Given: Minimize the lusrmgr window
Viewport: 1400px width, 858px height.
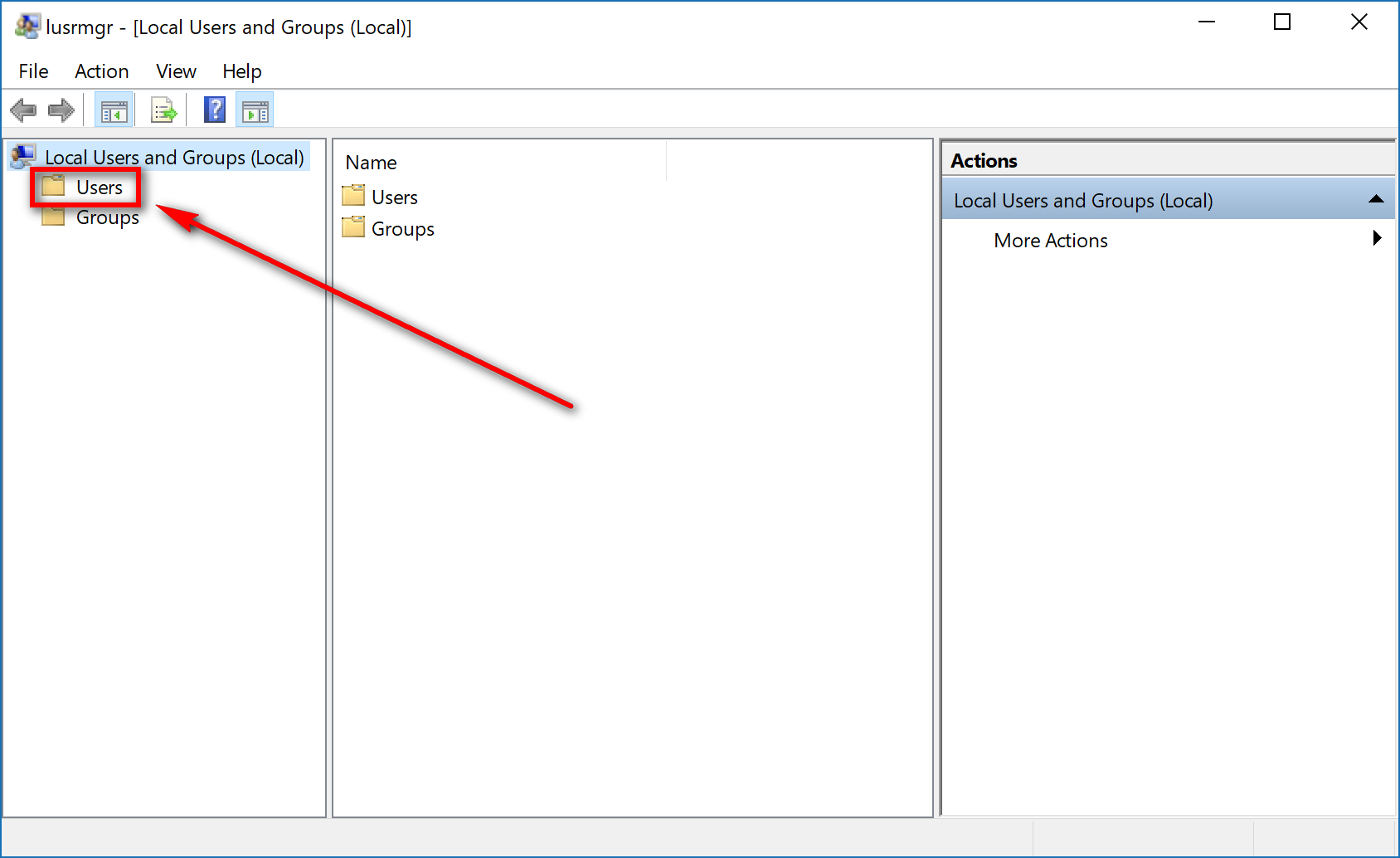Looking at the screenshot, I should (x=1207, y=22).
